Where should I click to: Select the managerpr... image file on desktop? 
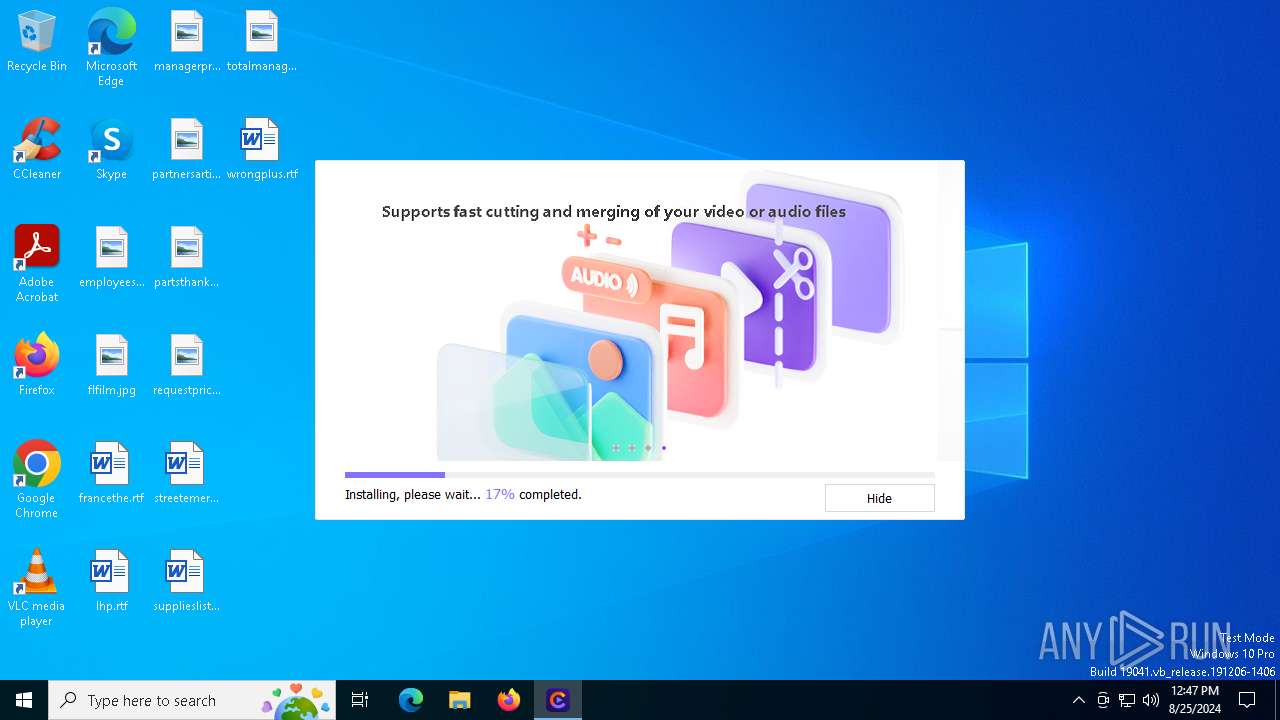tap(187, 42)
